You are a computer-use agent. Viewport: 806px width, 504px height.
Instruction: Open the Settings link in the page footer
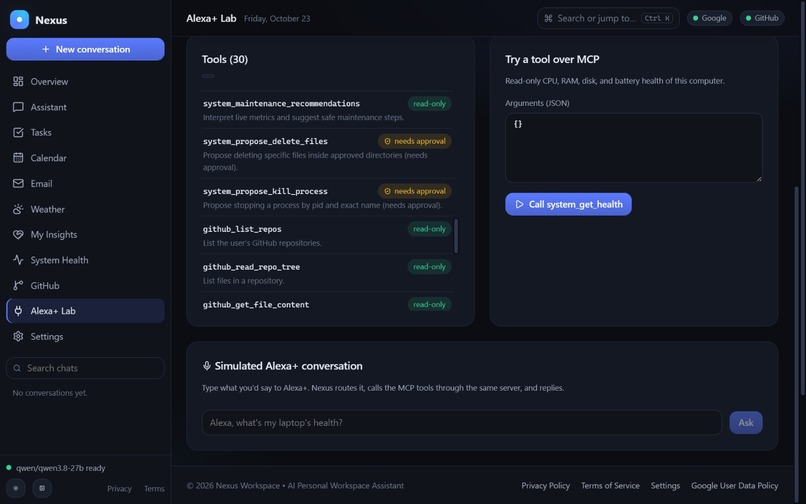pos(665,485)
